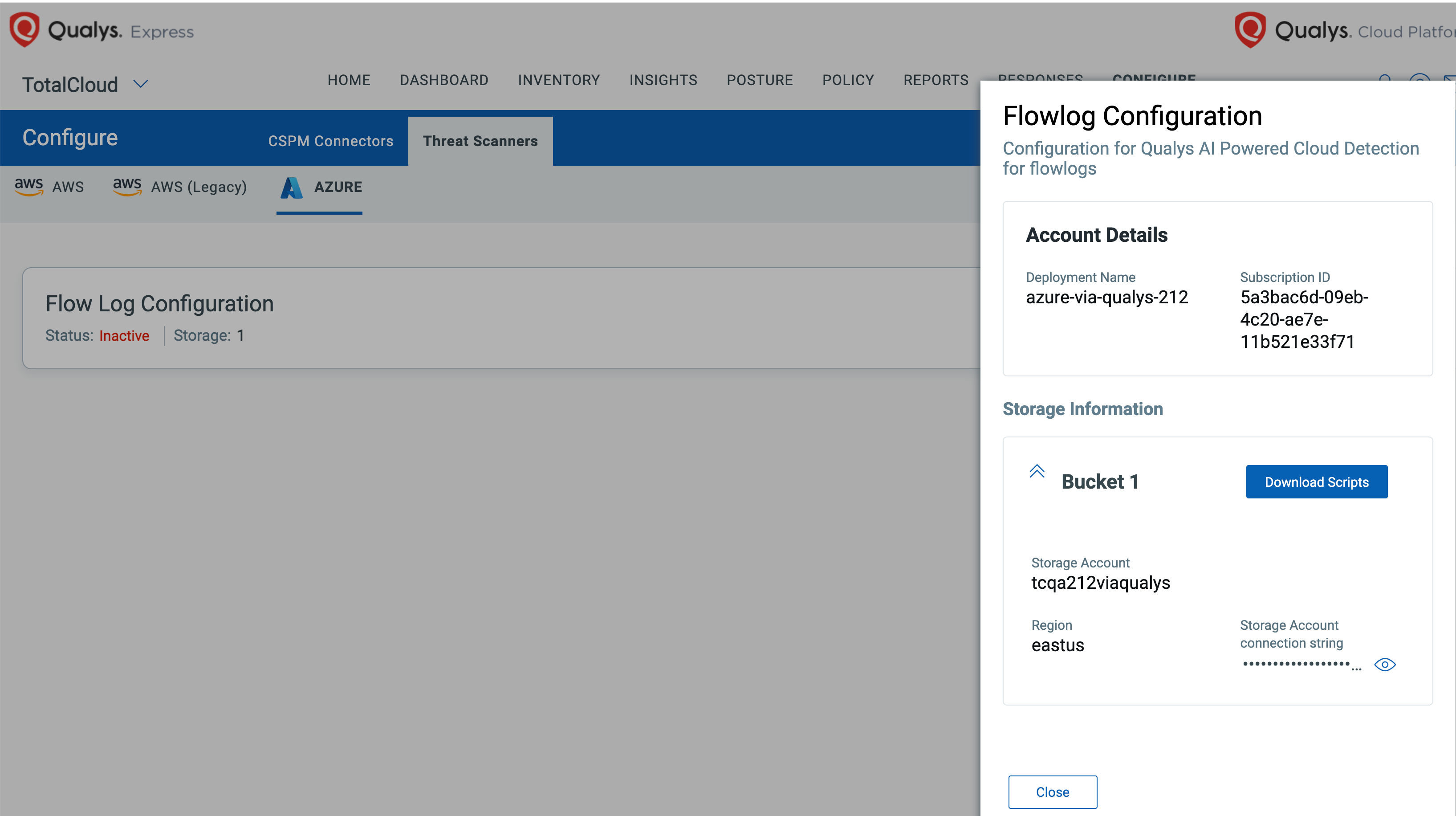Click the Download Scripts button
The image size is (1456, 816).
click(x=1316, y=482)
